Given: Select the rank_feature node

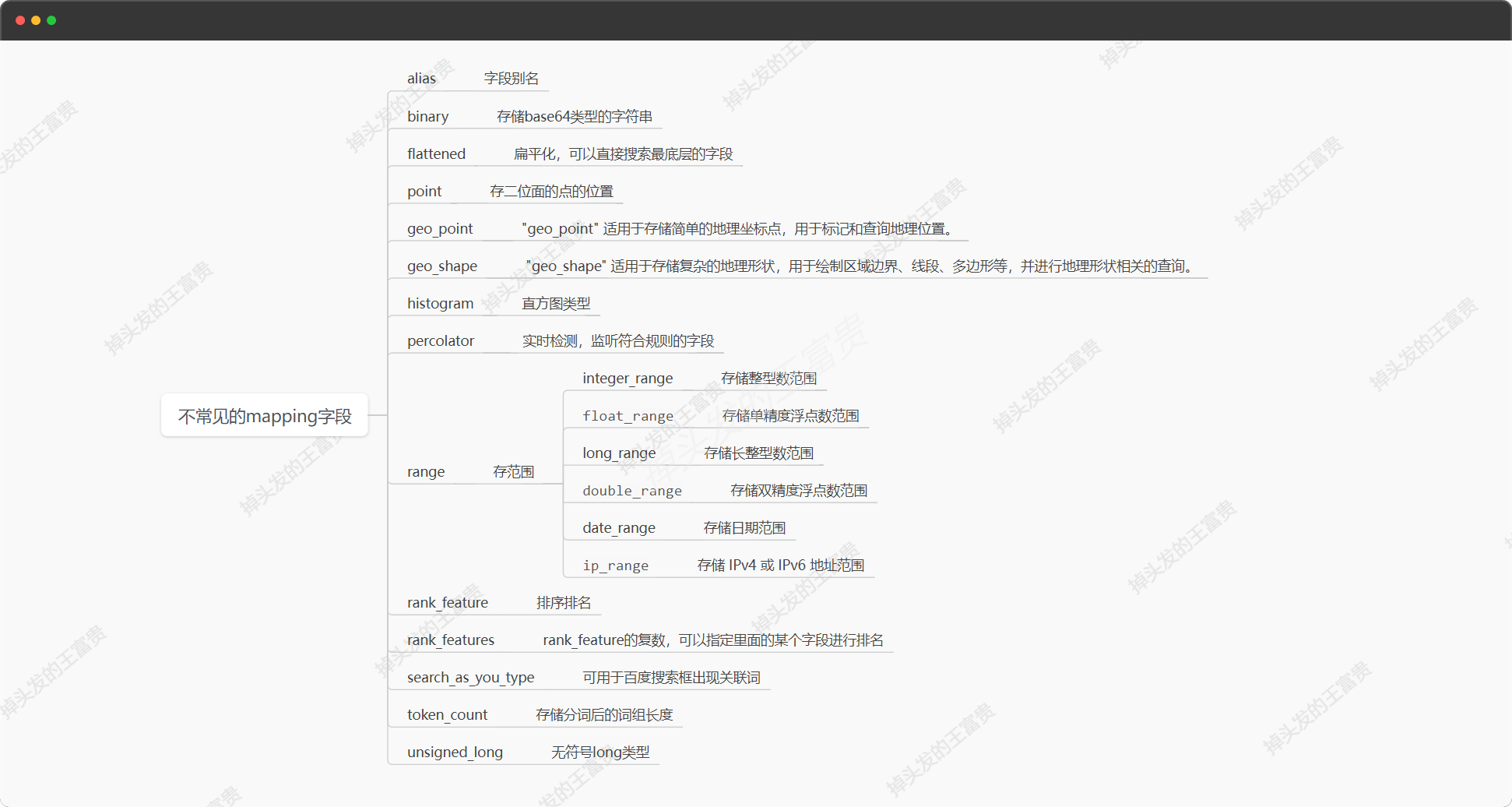Looking at the screenshot, I should click(448, 602).
